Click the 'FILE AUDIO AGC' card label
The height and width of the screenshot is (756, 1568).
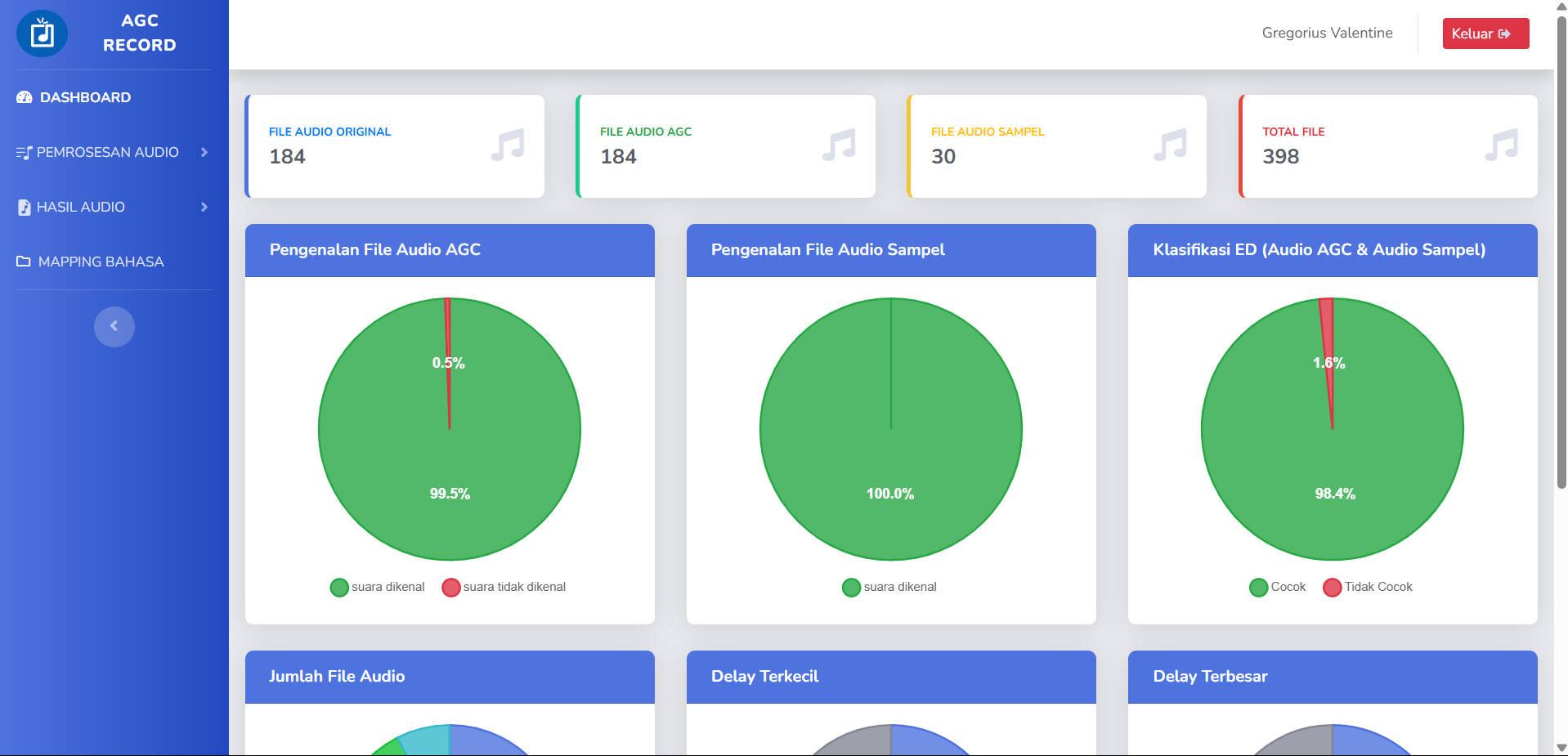pyautogui.click(x=646, y=132)
